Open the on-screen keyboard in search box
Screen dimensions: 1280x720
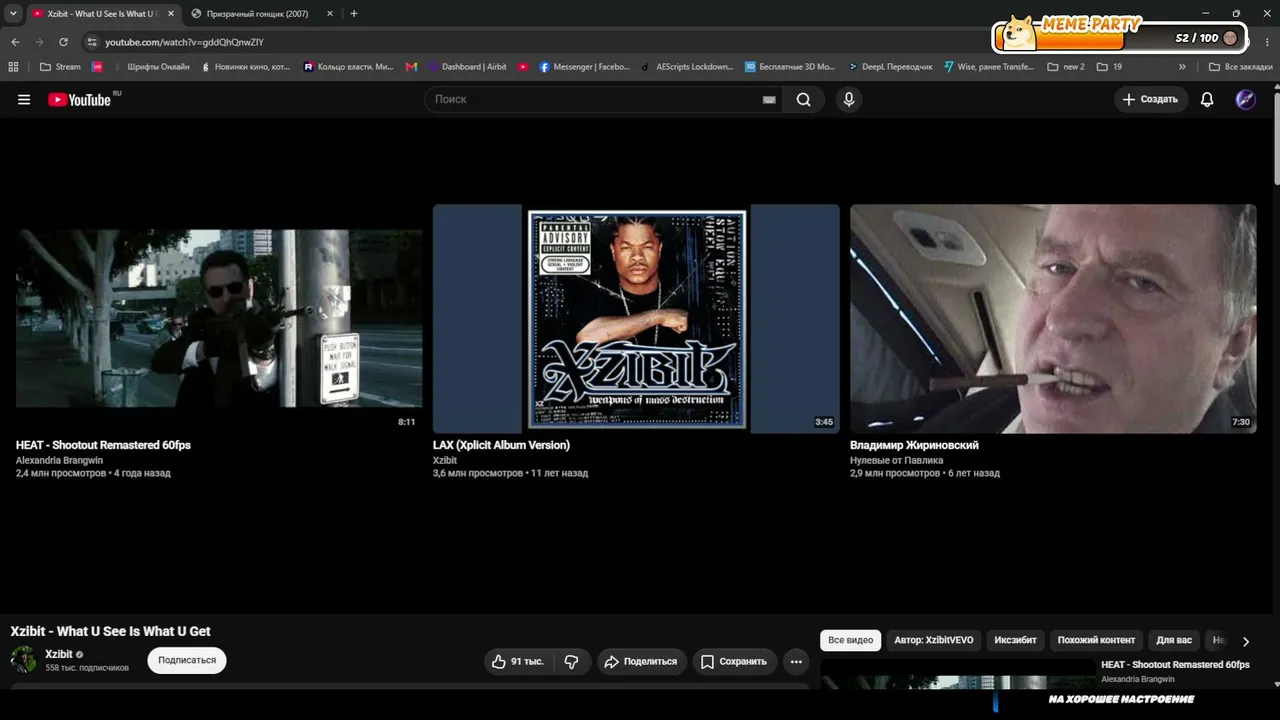[x=769, y=100]
